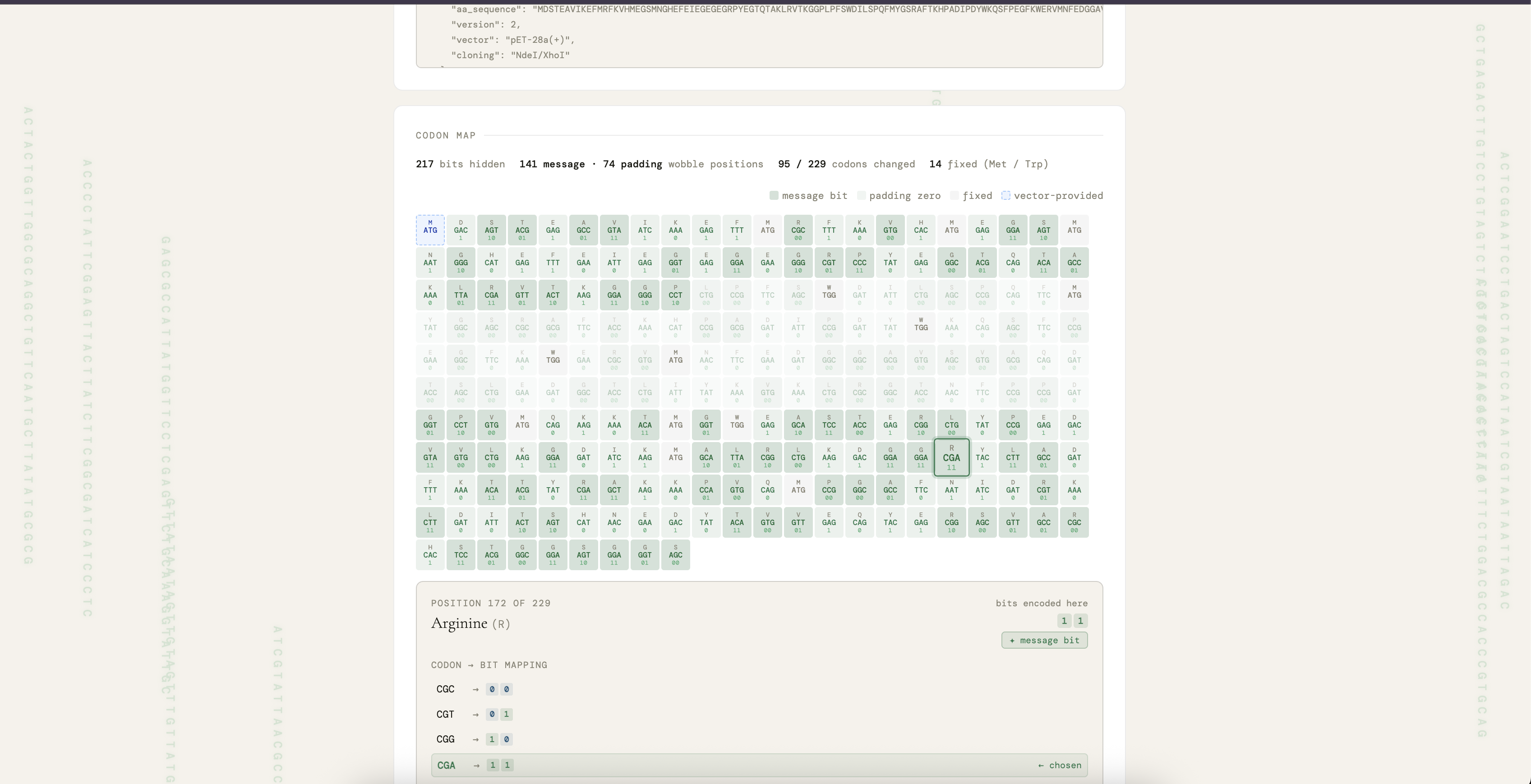Screen dimensions: 1531x784
Task: Click the '95 / 229 codons changed' statistic
Action: [x=846, y=164]
